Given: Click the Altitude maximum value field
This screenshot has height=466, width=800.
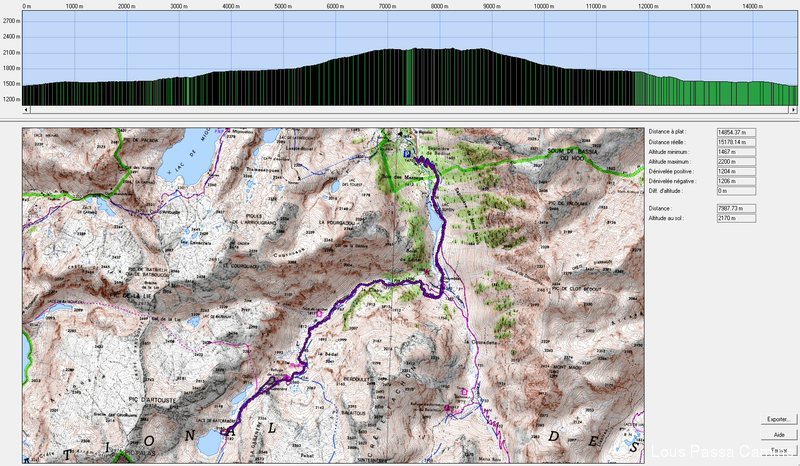Looking at the screenshot, I should coord(737,162).
